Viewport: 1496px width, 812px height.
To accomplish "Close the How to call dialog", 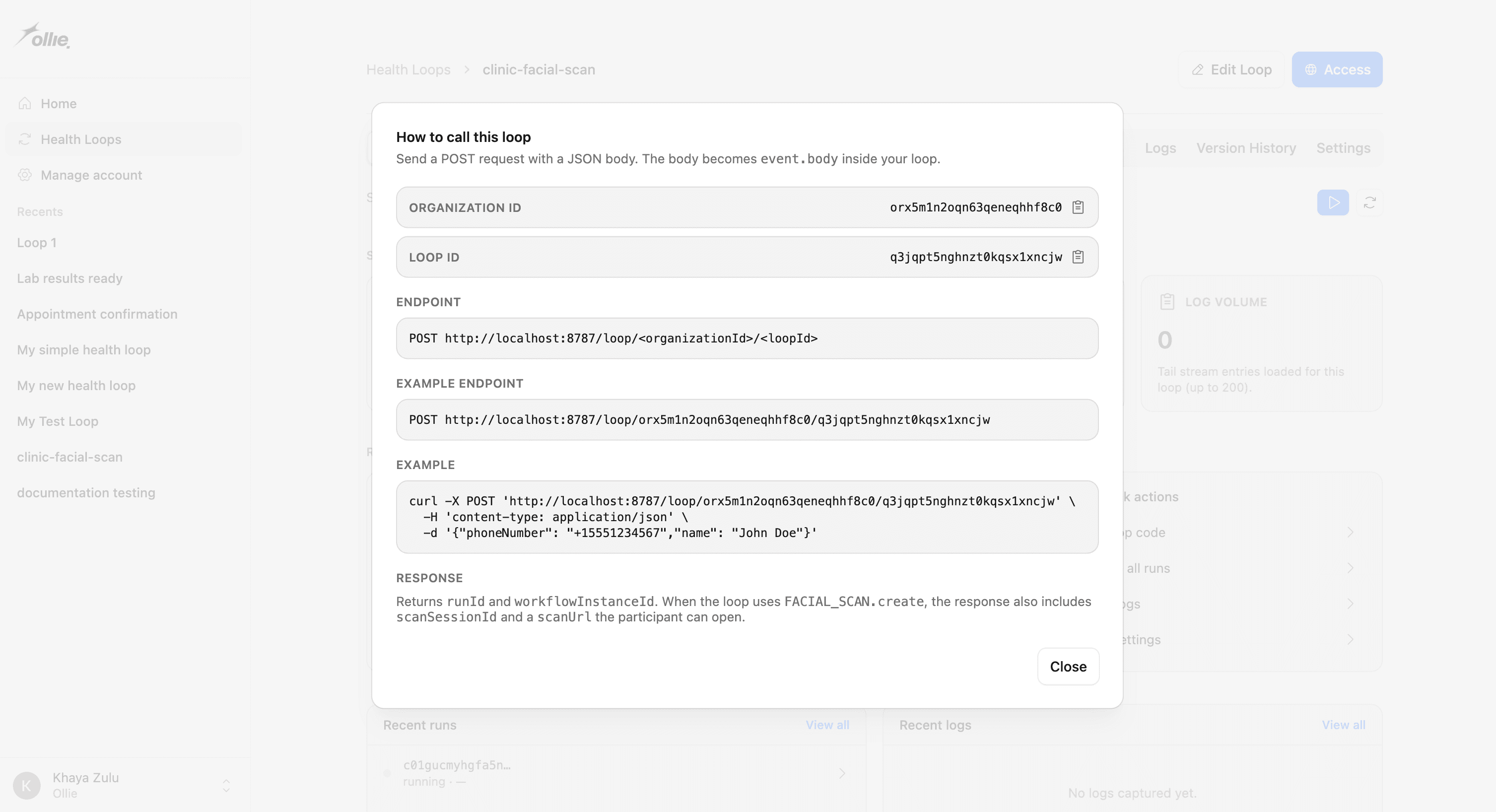I will click(x=1068, y=666).
